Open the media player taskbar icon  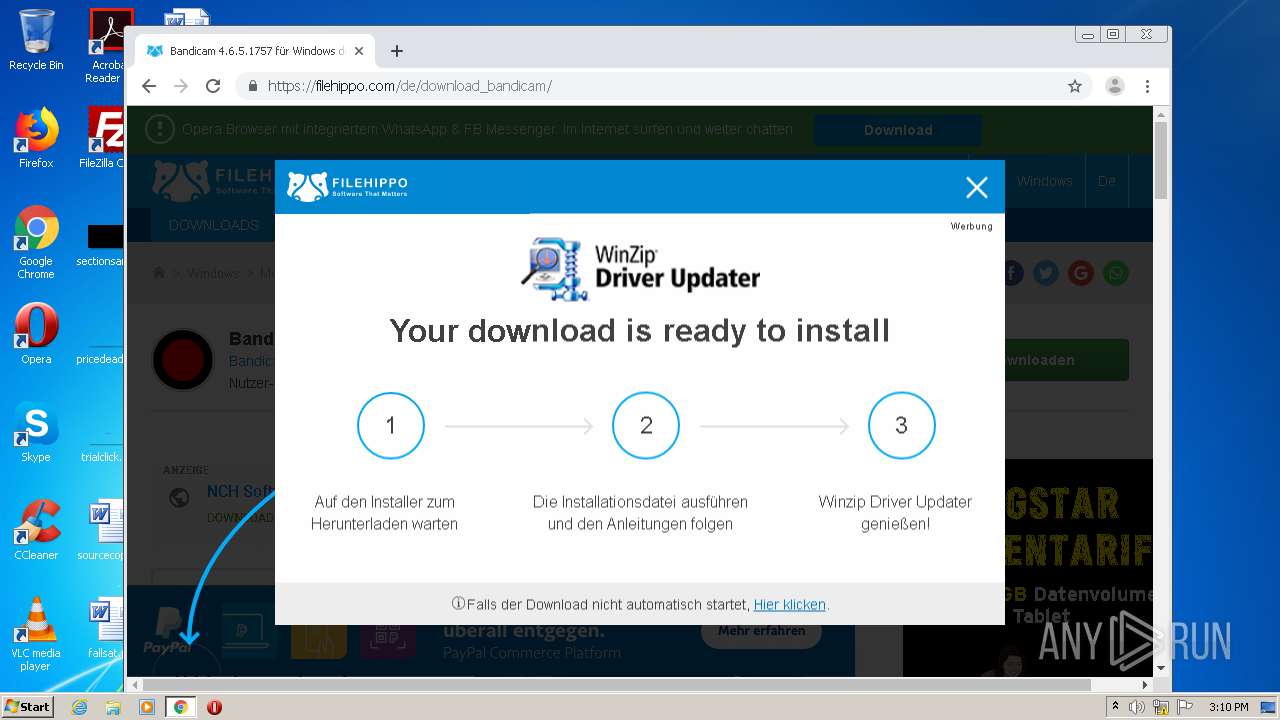pyautogui.click(x=147, y=707)
